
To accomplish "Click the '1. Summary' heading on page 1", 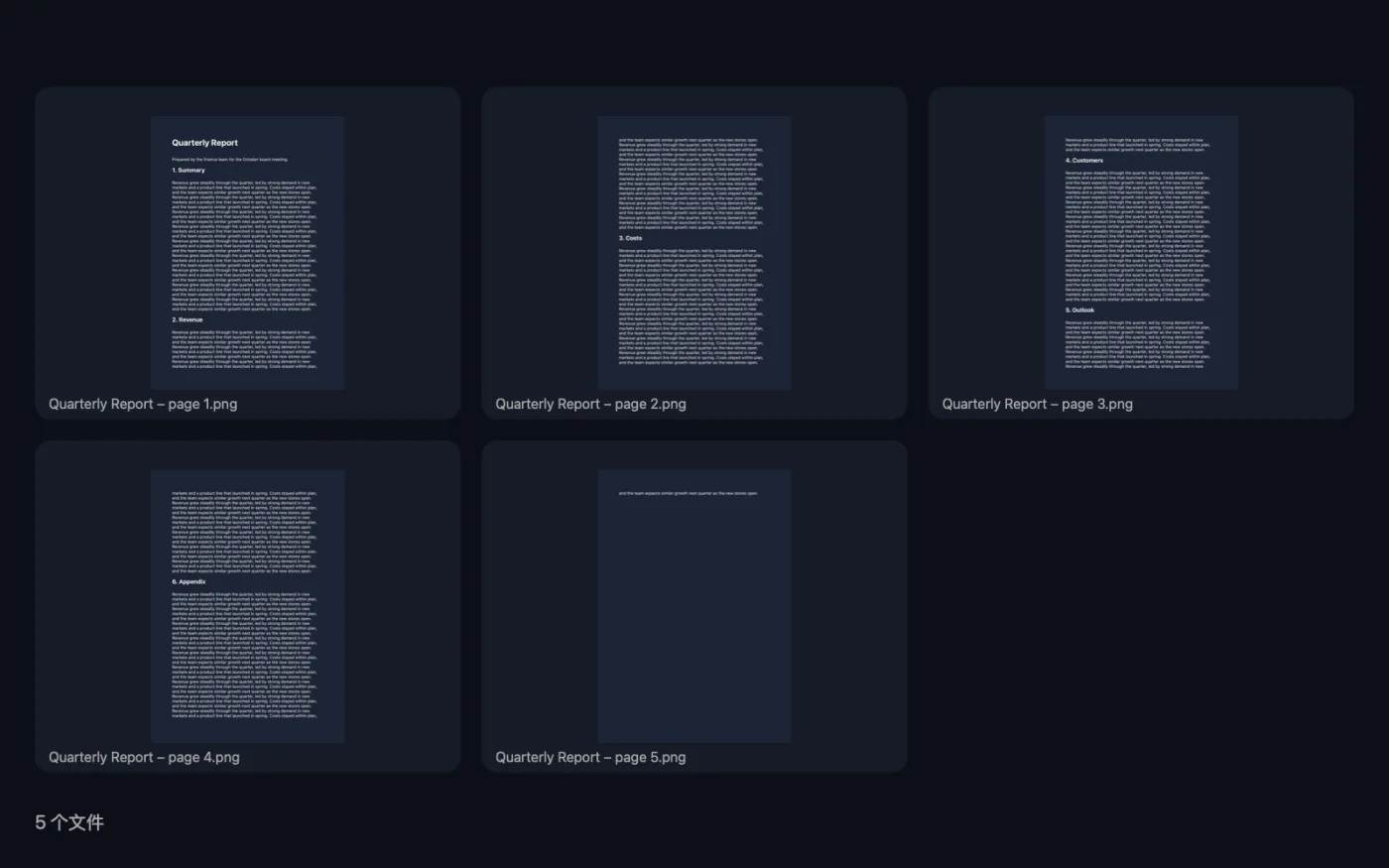I will click(189, 171).
